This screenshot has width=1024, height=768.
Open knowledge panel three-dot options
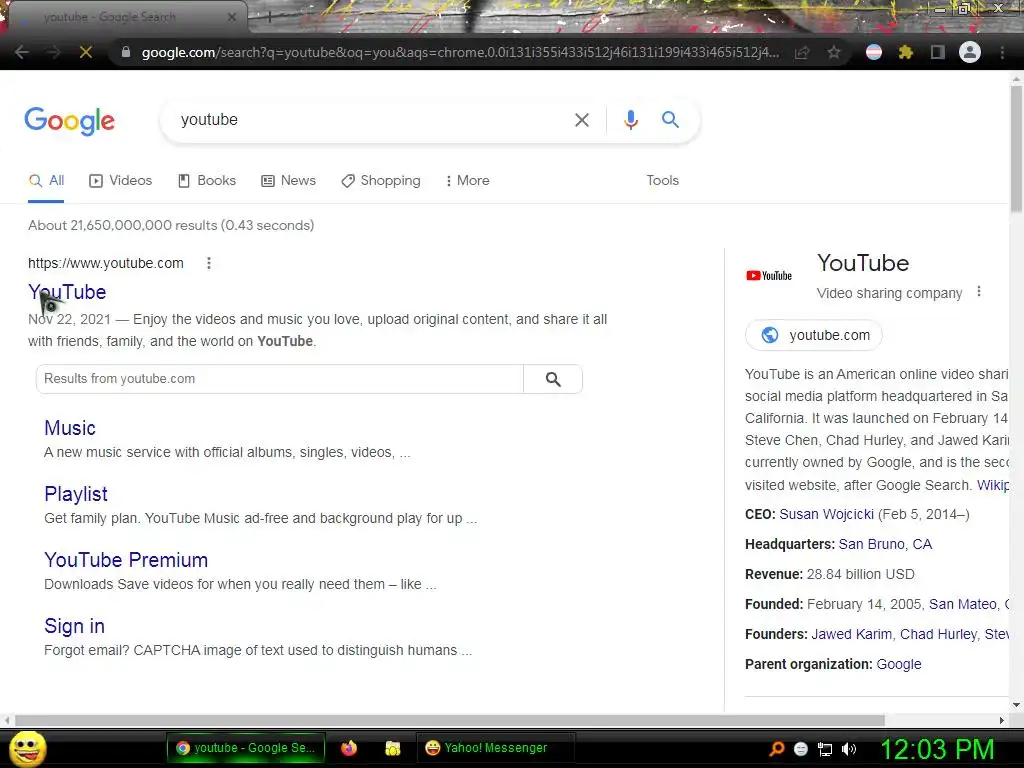coord(978,291)
